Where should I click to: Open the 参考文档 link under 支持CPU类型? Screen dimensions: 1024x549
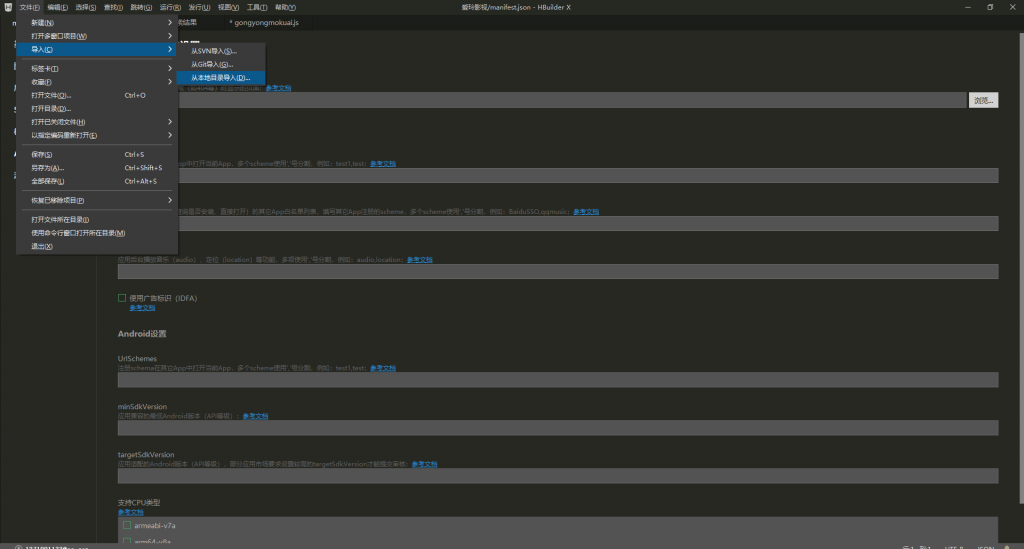[x=130, y=512]
